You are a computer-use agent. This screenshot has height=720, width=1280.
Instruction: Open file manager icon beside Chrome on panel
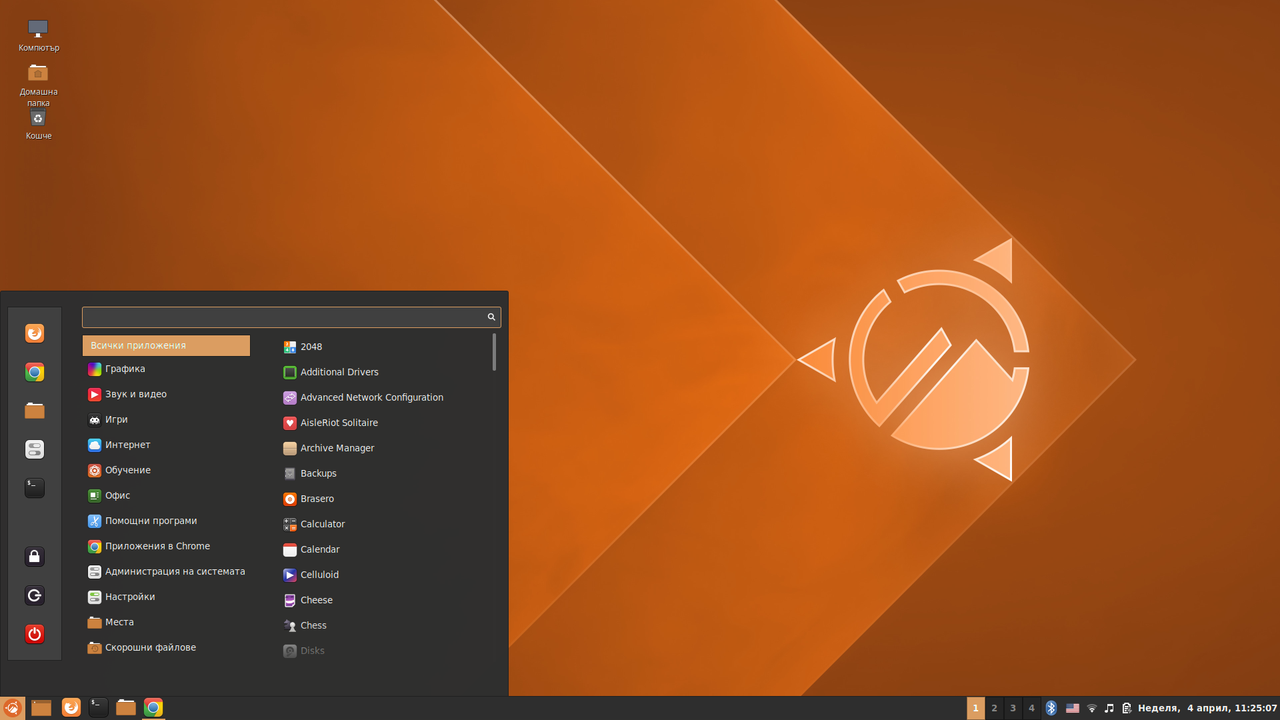[125, 708]
